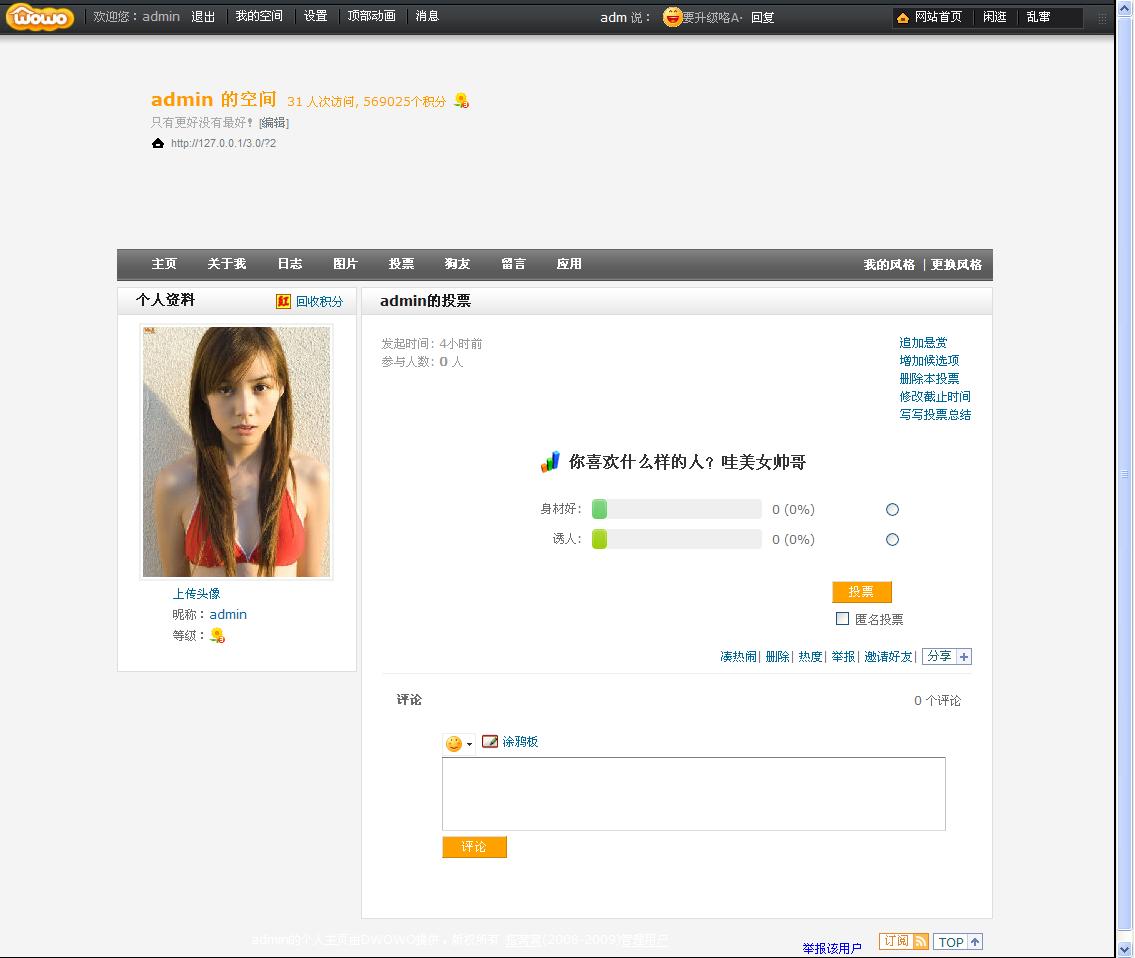Image resolution: width=1135 pixels, height=958 pixels.
Task: Click 写写投票总结 link
Action: coord(935,415)
